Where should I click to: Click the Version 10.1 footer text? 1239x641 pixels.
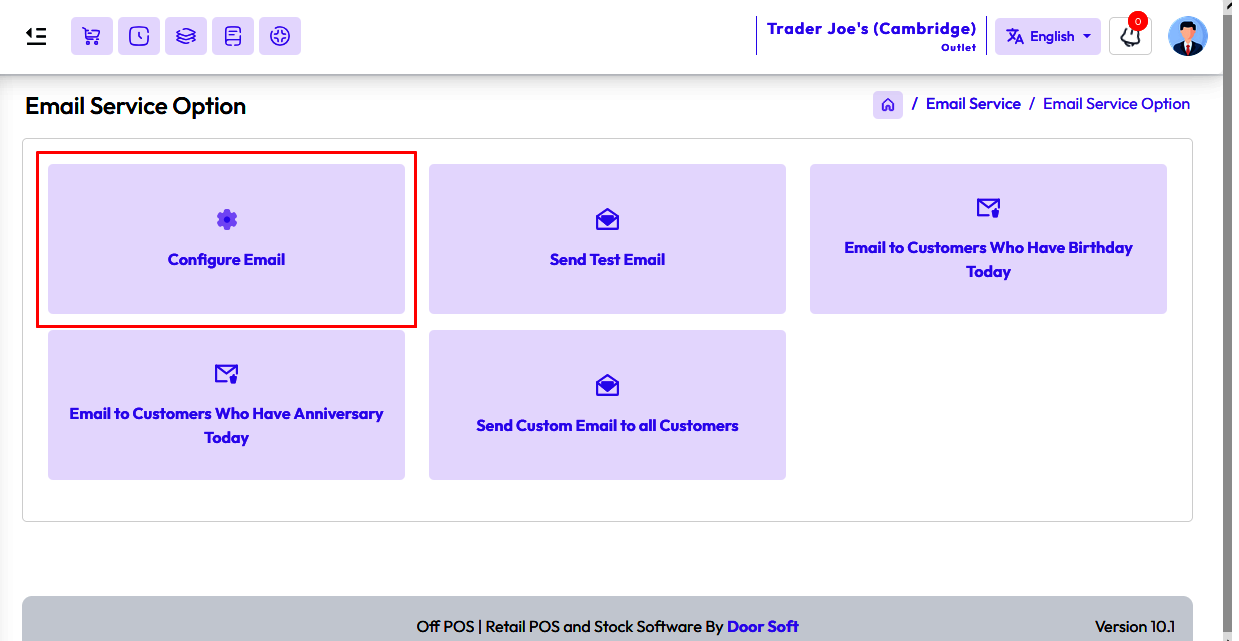tap(1135, 627)
